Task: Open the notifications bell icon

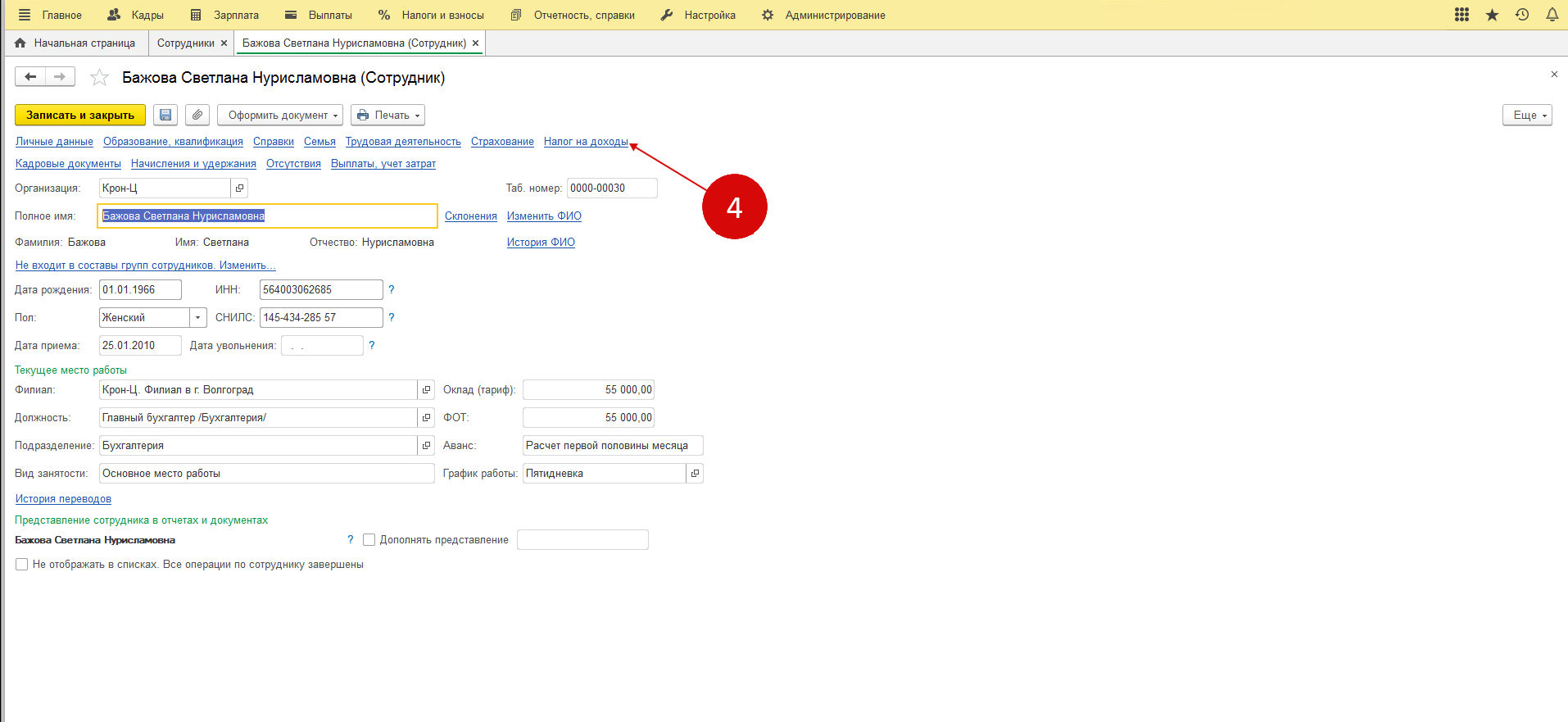Action: pos(1552,15)
